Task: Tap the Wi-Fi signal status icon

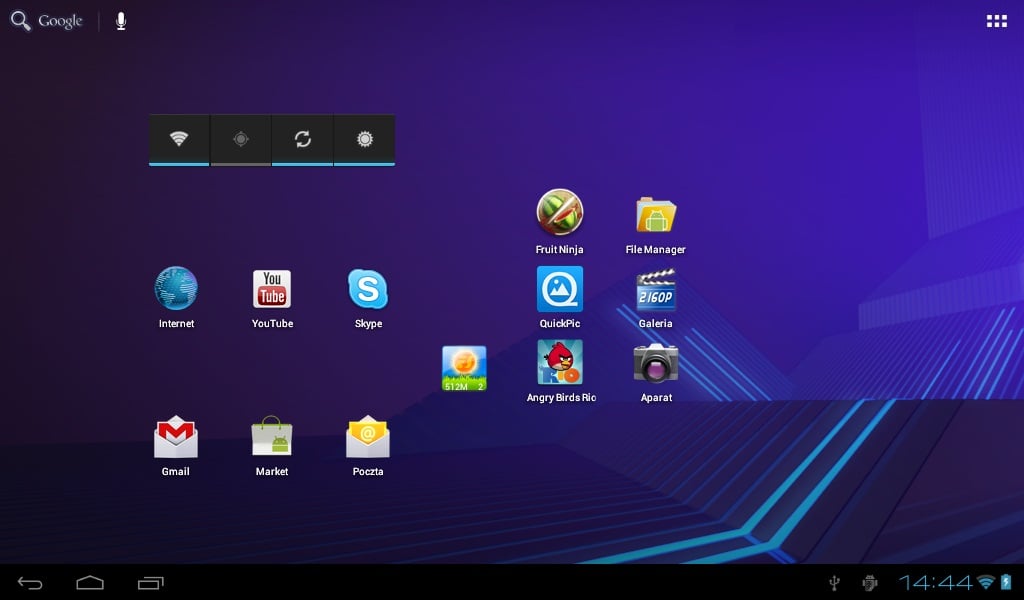Action: point(986,582)
